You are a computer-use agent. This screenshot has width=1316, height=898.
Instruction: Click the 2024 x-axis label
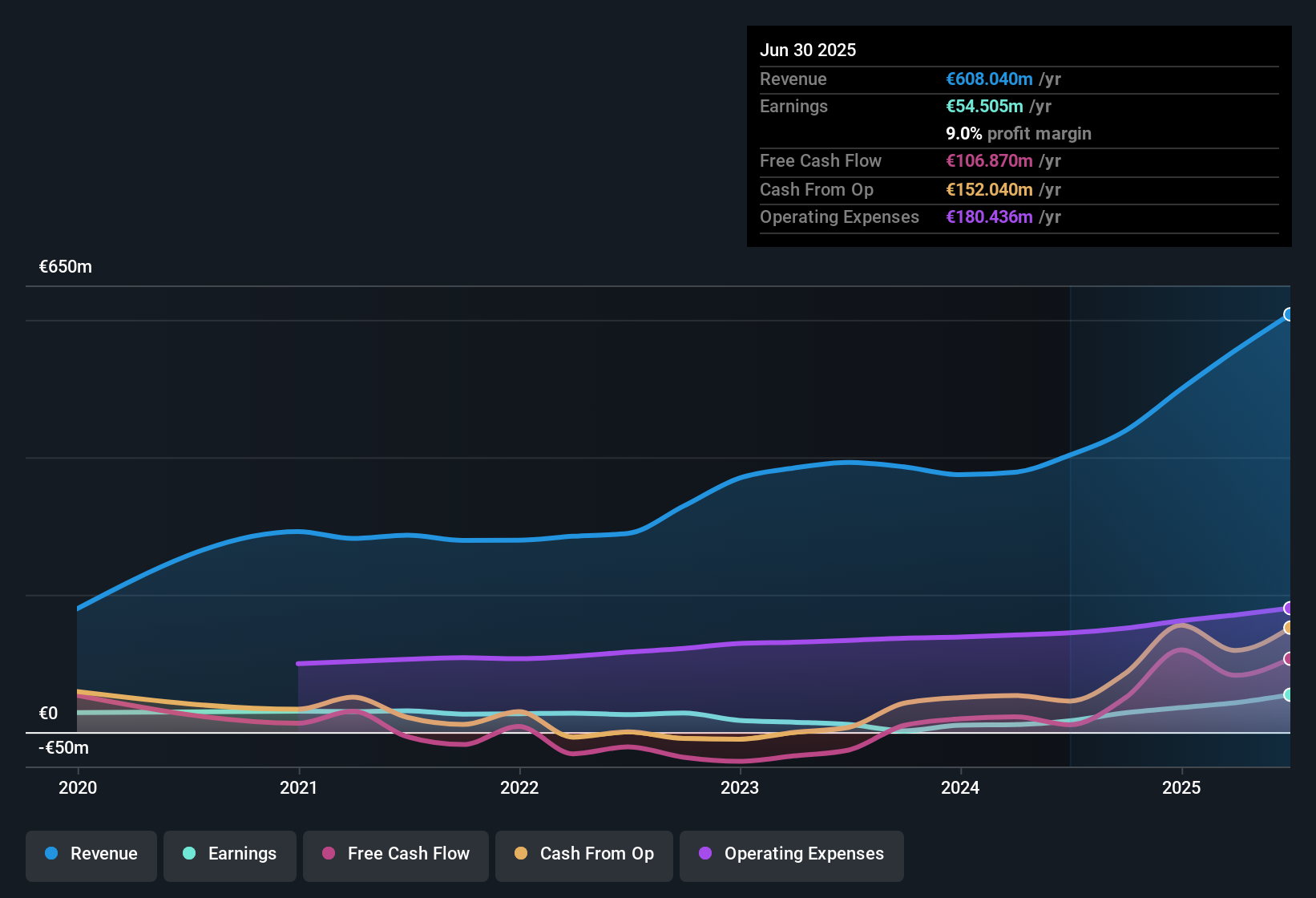pyautogui.click(x=960, y=788)
